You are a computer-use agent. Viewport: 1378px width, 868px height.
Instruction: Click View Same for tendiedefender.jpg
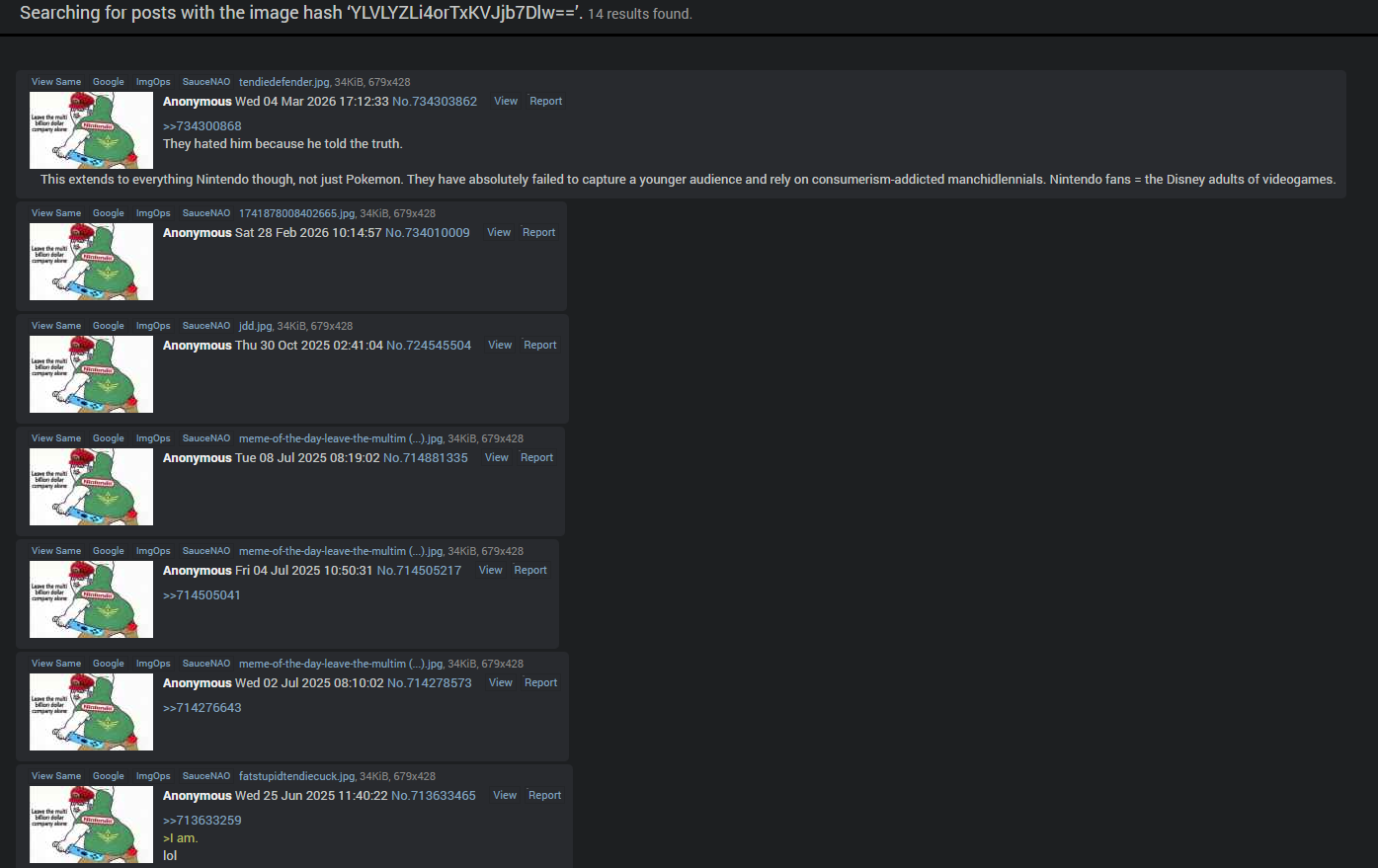click(x=56, y=82)
